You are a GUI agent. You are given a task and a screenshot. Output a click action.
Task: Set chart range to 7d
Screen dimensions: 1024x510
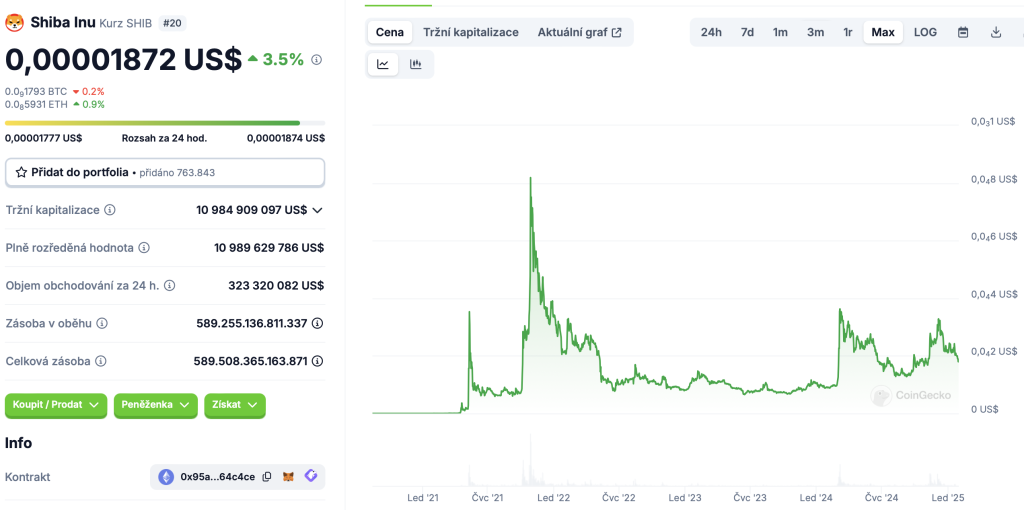point(747,32)
